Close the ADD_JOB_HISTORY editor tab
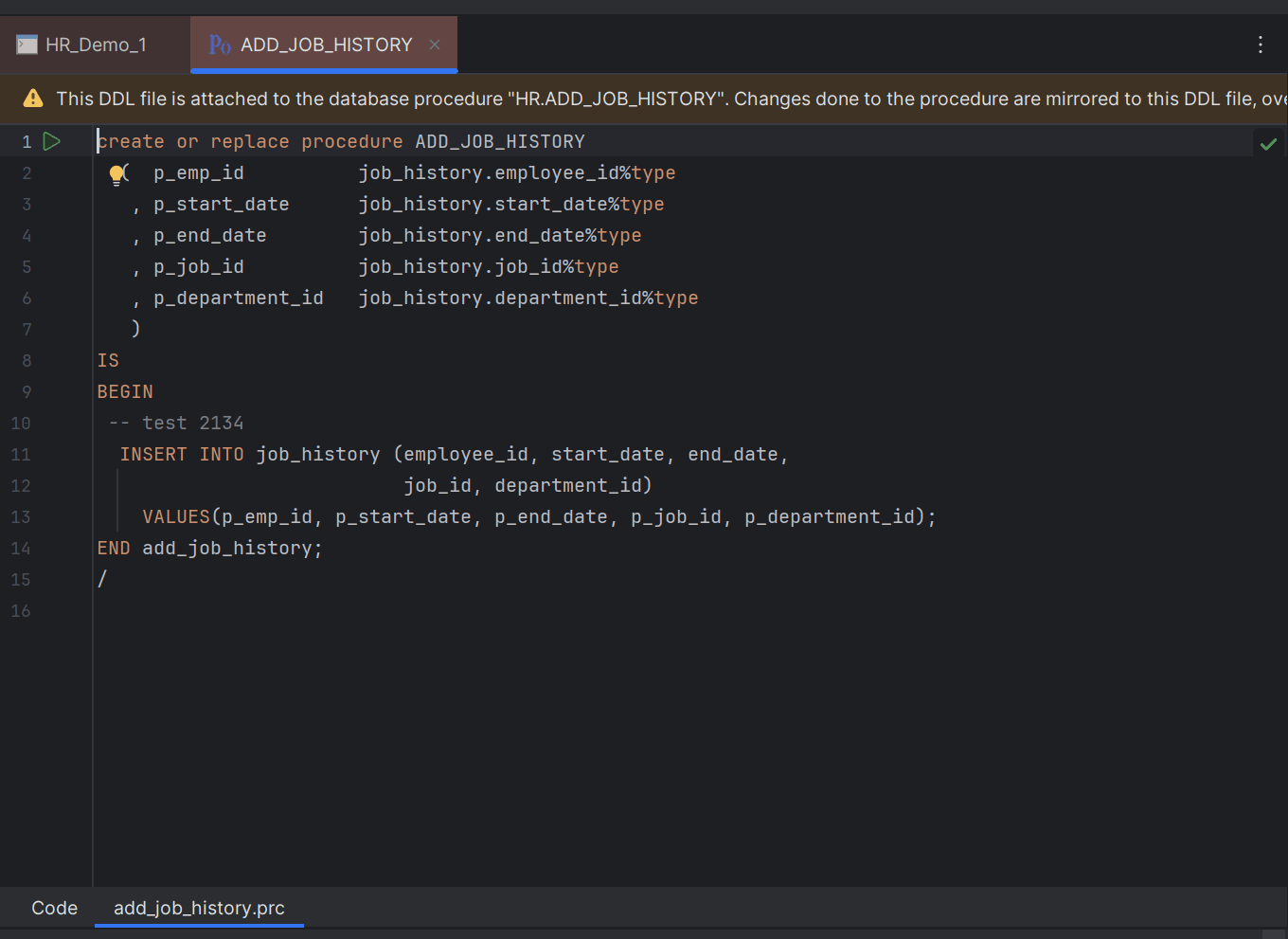This screenshot has height=939, width=1288. tap(434, 44)
